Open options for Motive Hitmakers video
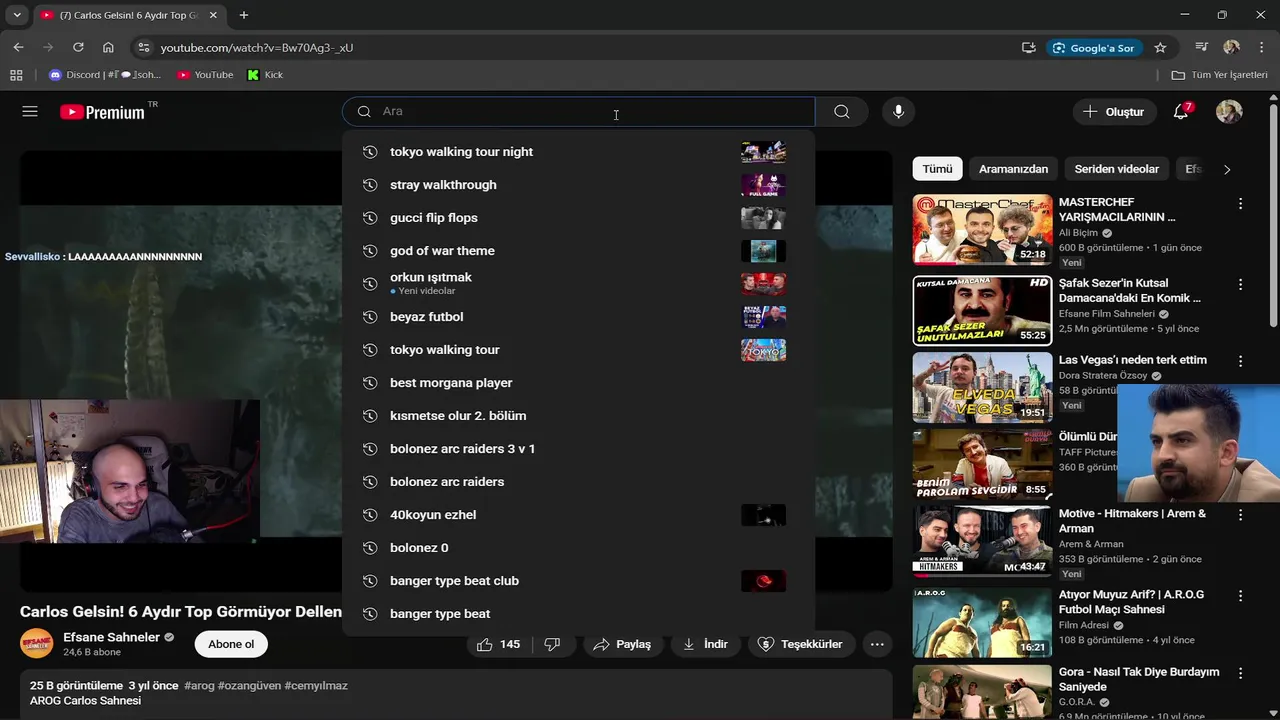 point(1240,516)
